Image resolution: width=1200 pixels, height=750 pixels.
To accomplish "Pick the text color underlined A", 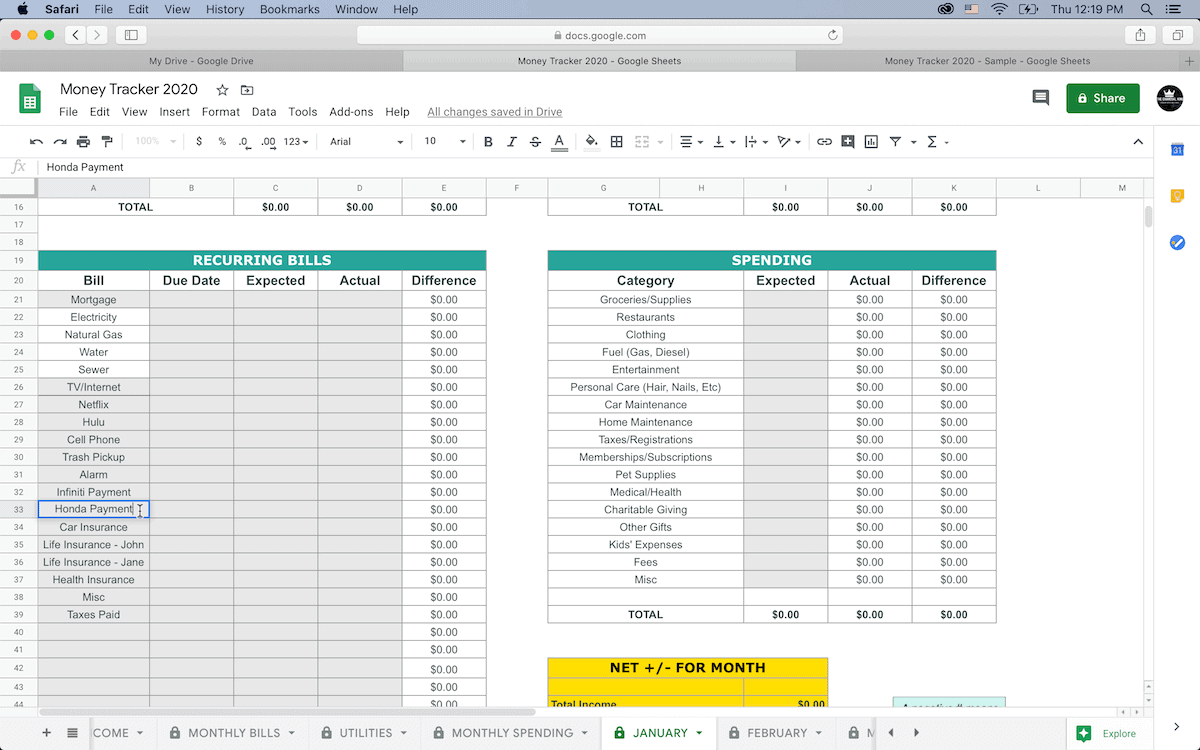I will click(560, 142).
